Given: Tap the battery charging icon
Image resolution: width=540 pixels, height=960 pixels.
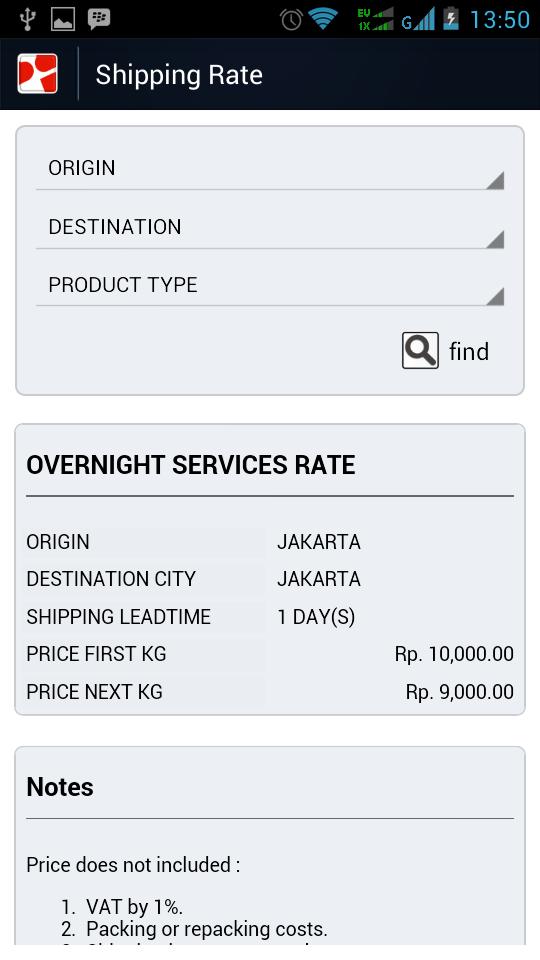Looking at the screenshot, I should 451,18.
